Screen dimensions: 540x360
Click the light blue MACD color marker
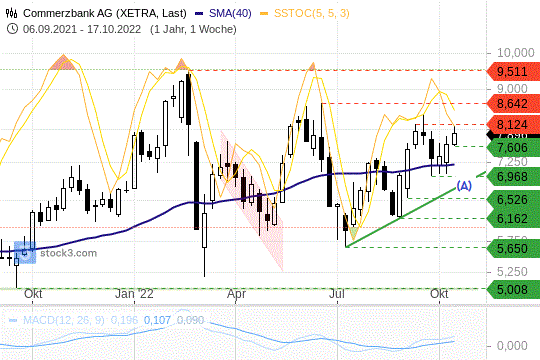tap(13, 320)
